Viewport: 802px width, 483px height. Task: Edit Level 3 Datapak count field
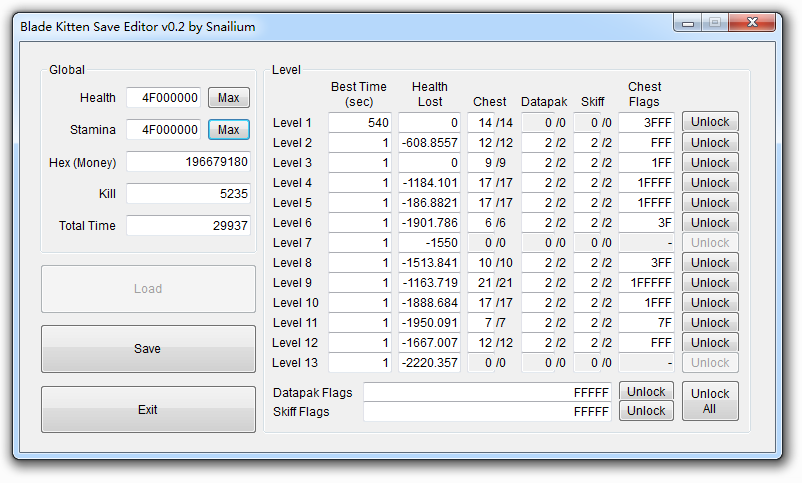539,163
